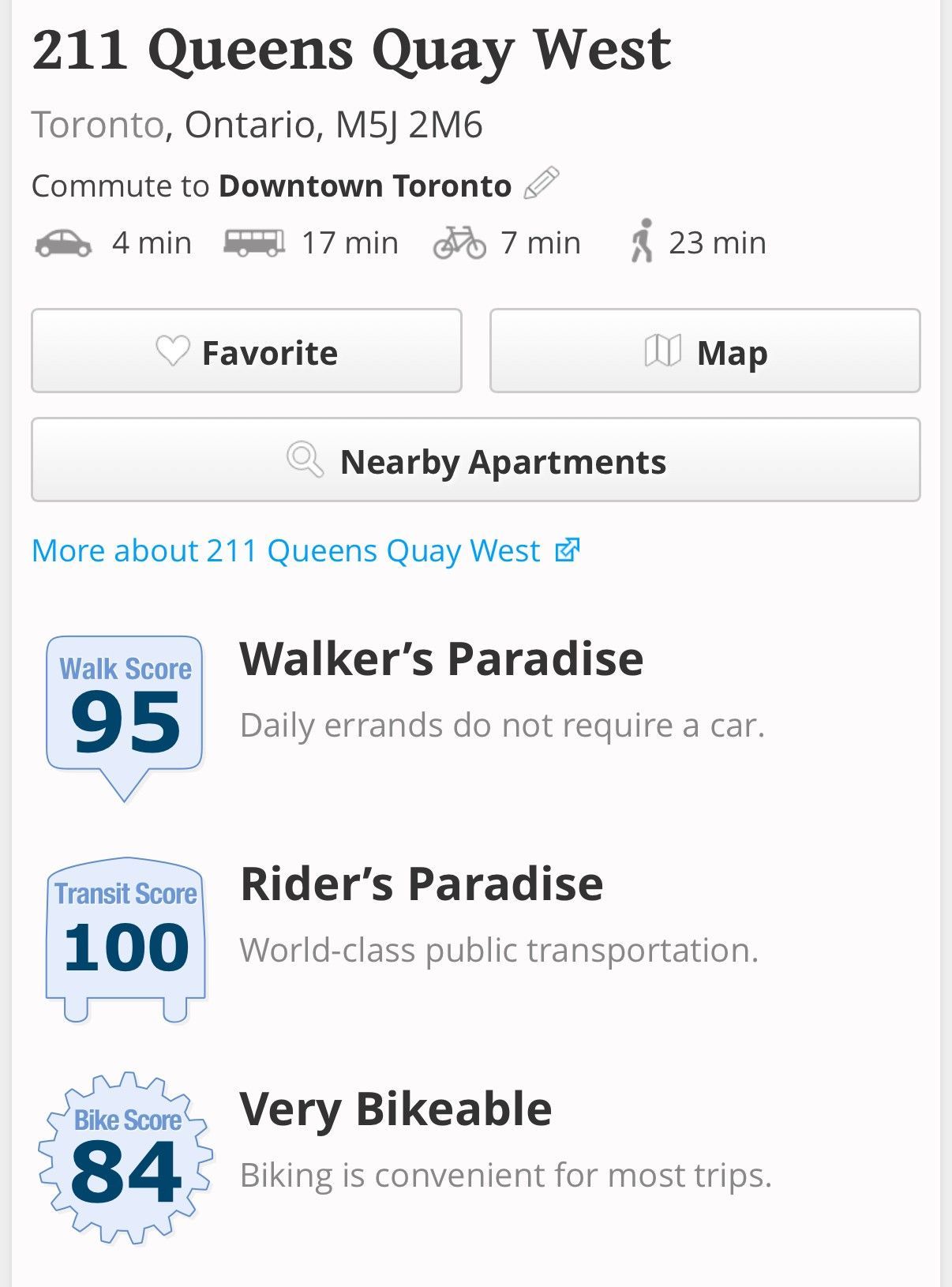The width and height of the screenshot is (952, 1287).
Task: Click the walking person commute icon
Action: pos(642,241)
